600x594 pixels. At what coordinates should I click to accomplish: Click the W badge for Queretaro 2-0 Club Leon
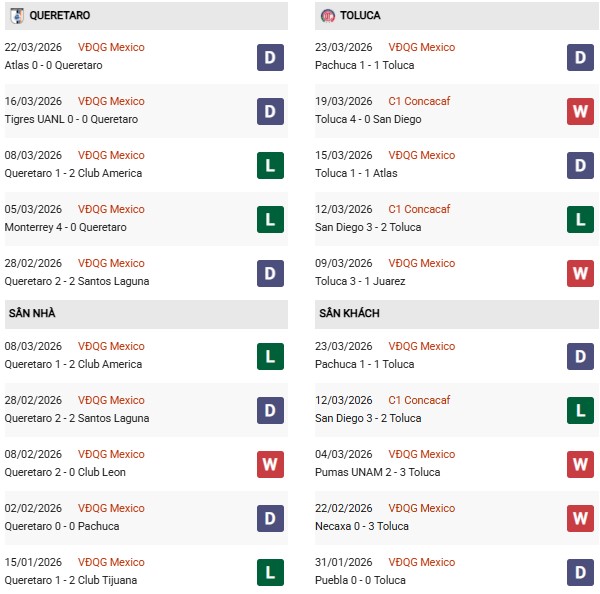(270, 464)
